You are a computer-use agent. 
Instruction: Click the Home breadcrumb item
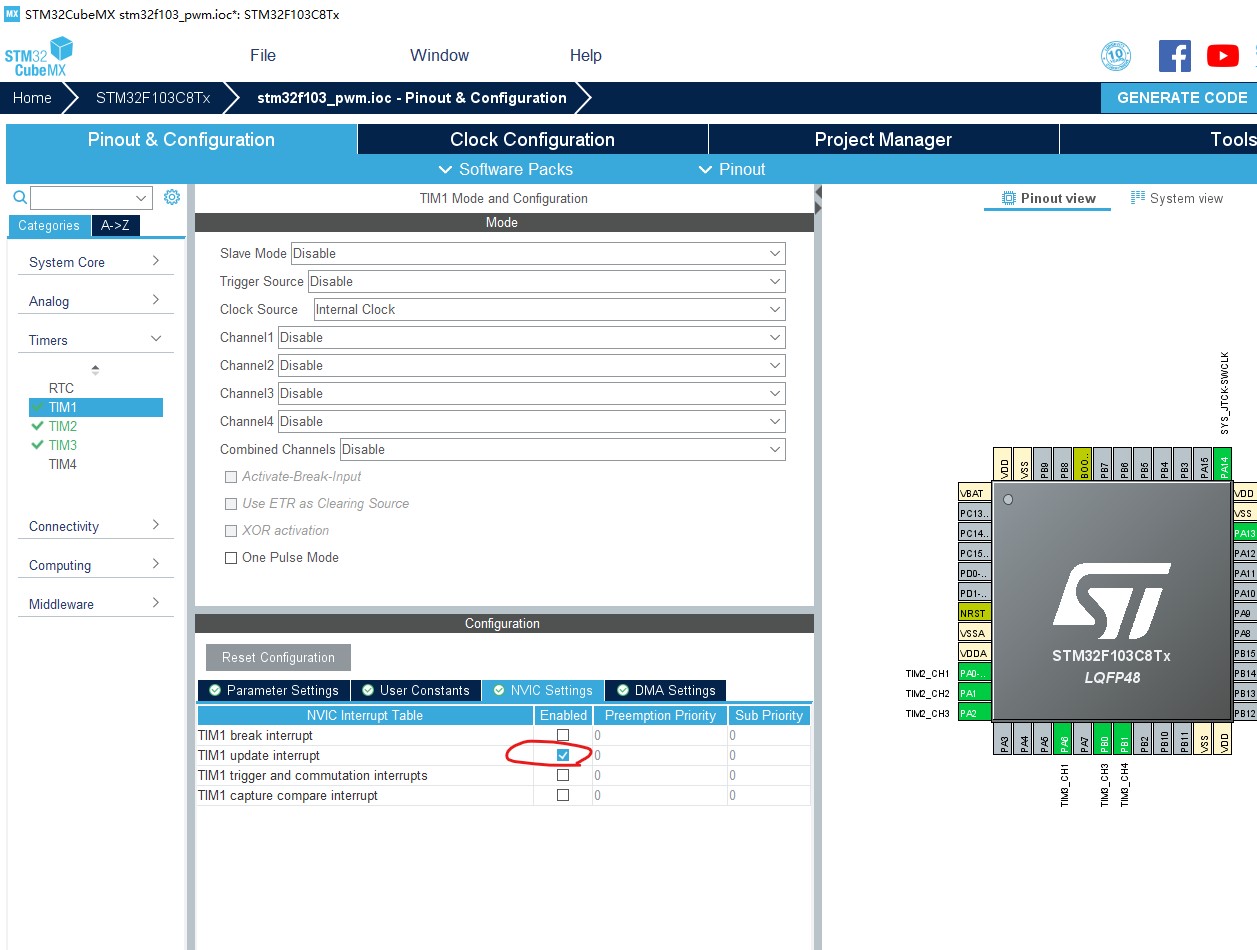(x=31, y=97)
